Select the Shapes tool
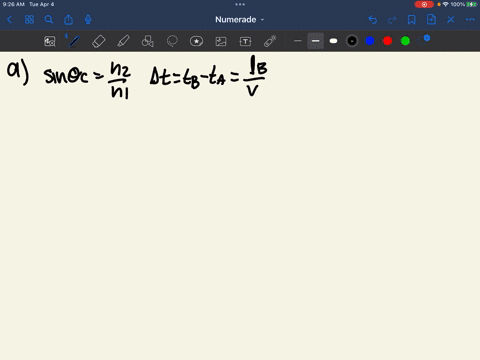This screenshot has height=360, width=480. [148, 41]
